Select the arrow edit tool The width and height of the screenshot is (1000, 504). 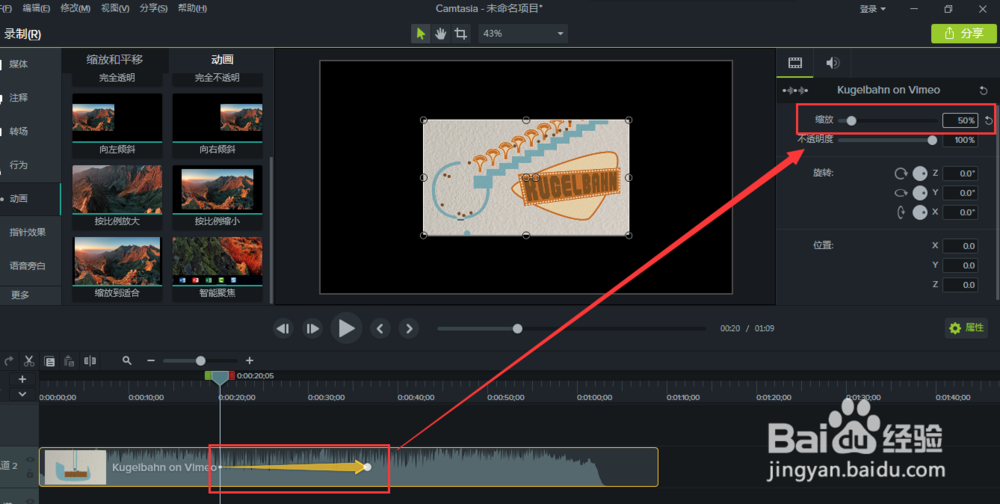point(420,34)
